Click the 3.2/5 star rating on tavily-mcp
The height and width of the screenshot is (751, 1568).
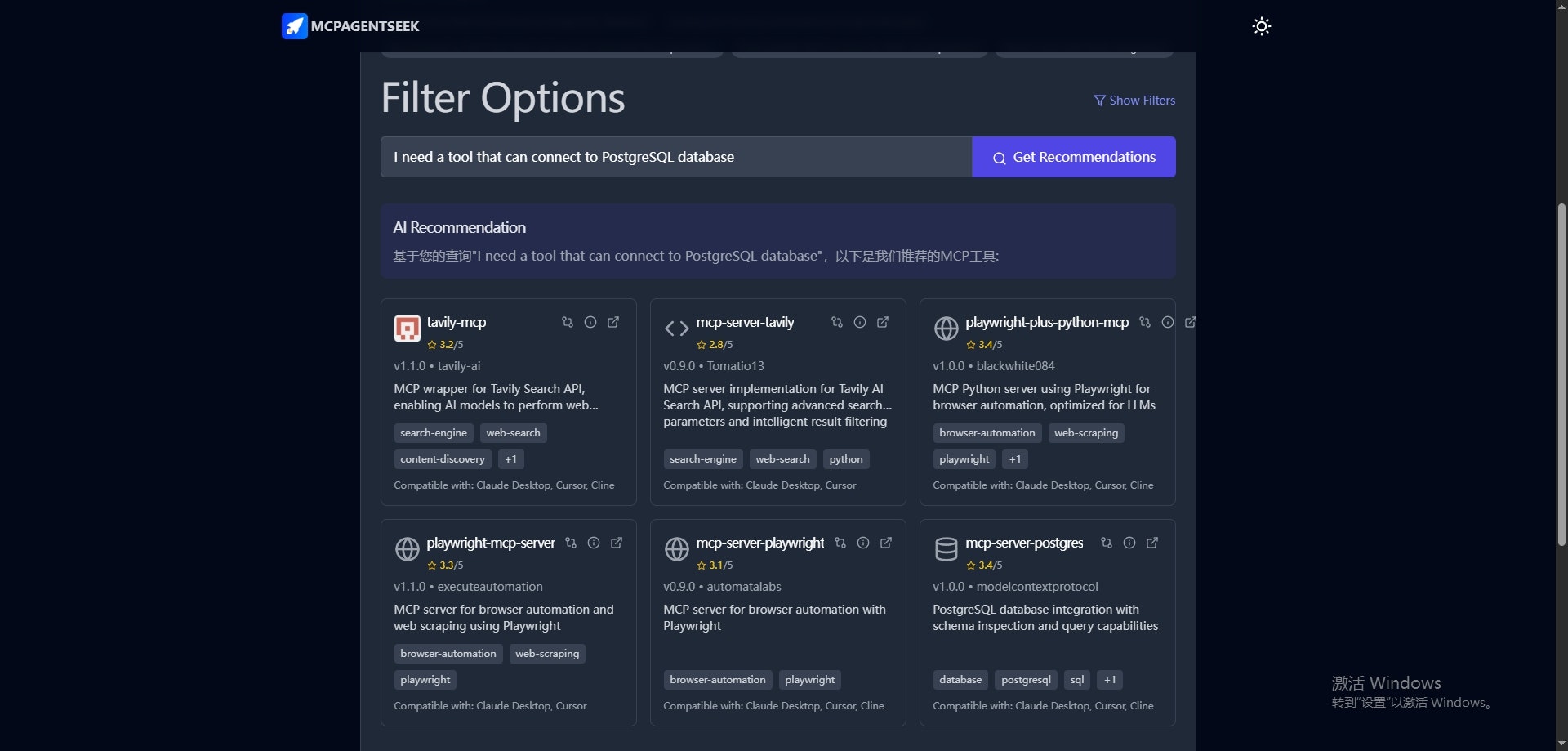click(445, 345)
